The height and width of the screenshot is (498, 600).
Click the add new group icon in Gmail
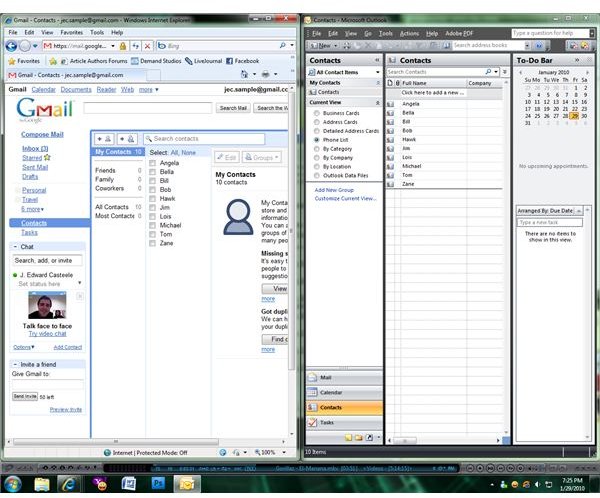tap(127, 139)
